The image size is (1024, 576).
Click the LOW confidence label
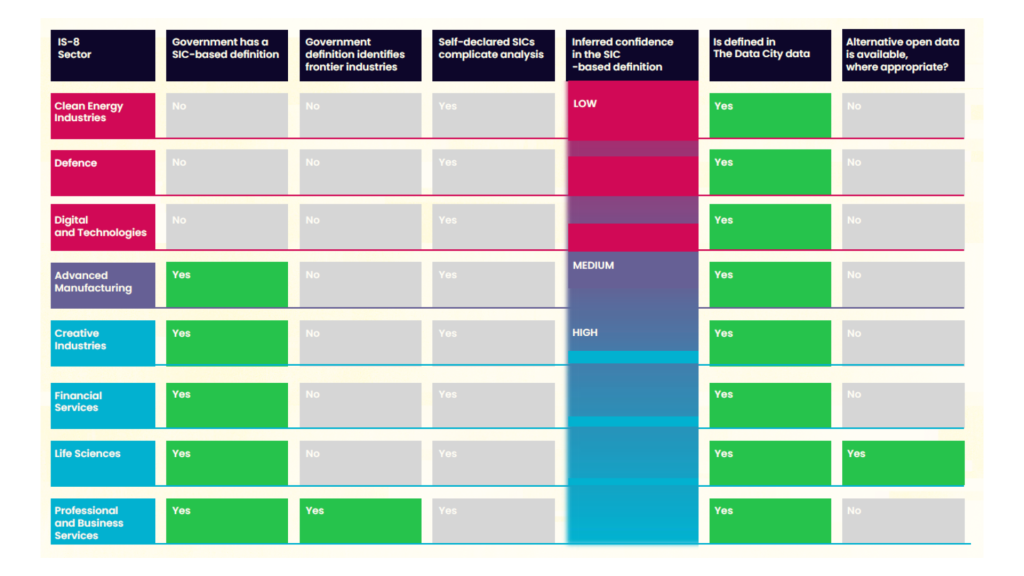coord(584,103)
